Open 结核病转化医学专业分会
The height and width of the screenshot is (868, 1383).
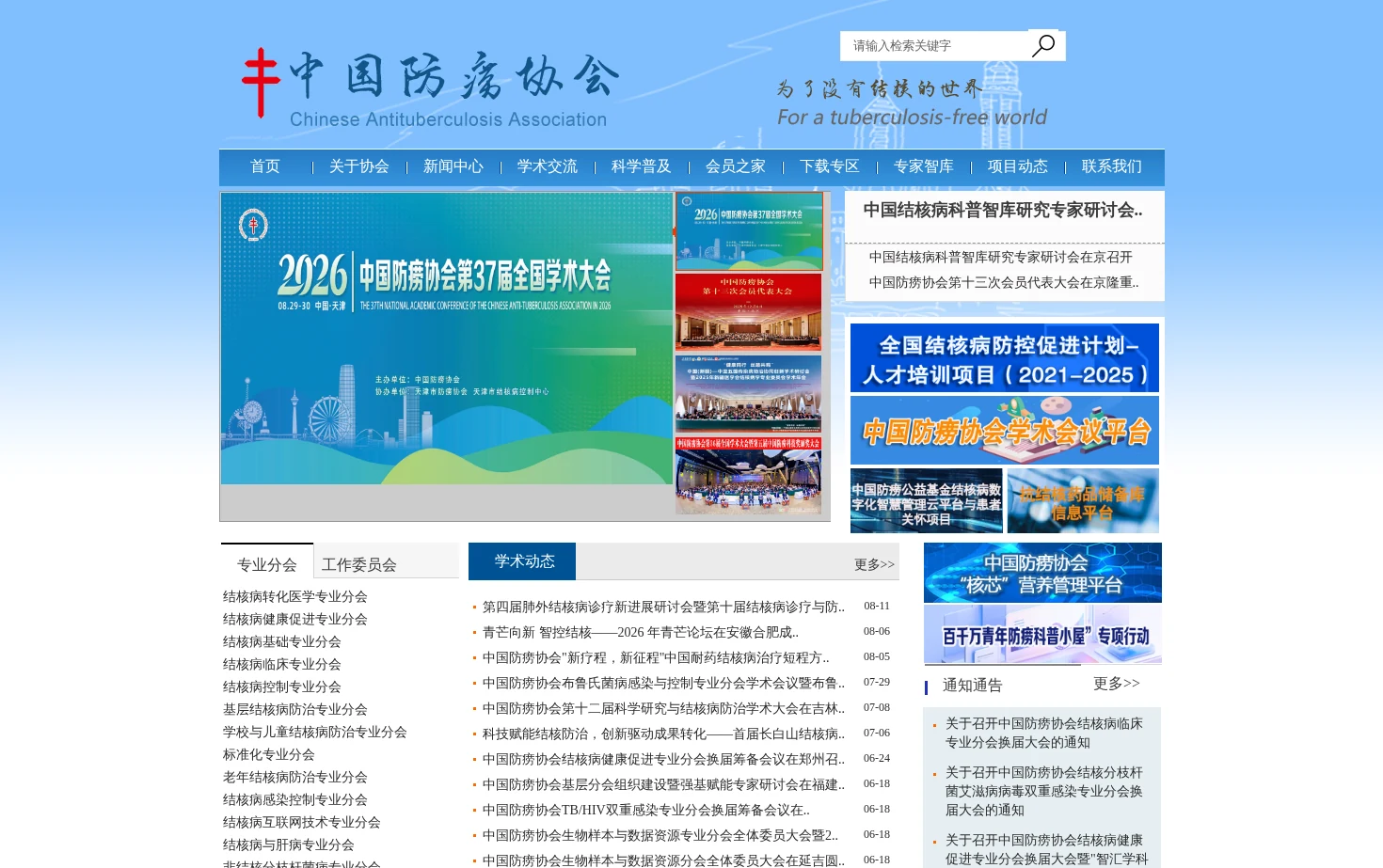click(x=295, y=596)
